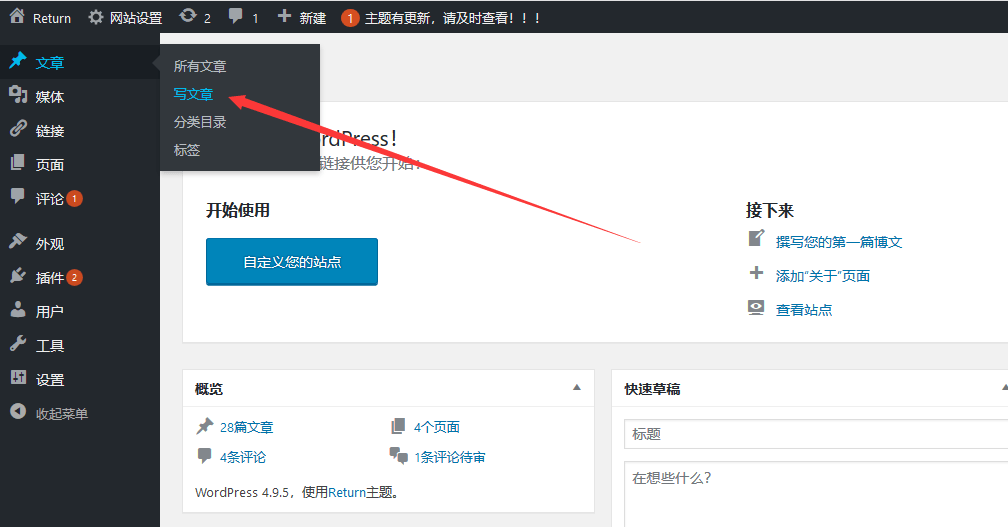Click the 查看站点 link
Screen dimensions: 1008x527
tap(803, 310)
